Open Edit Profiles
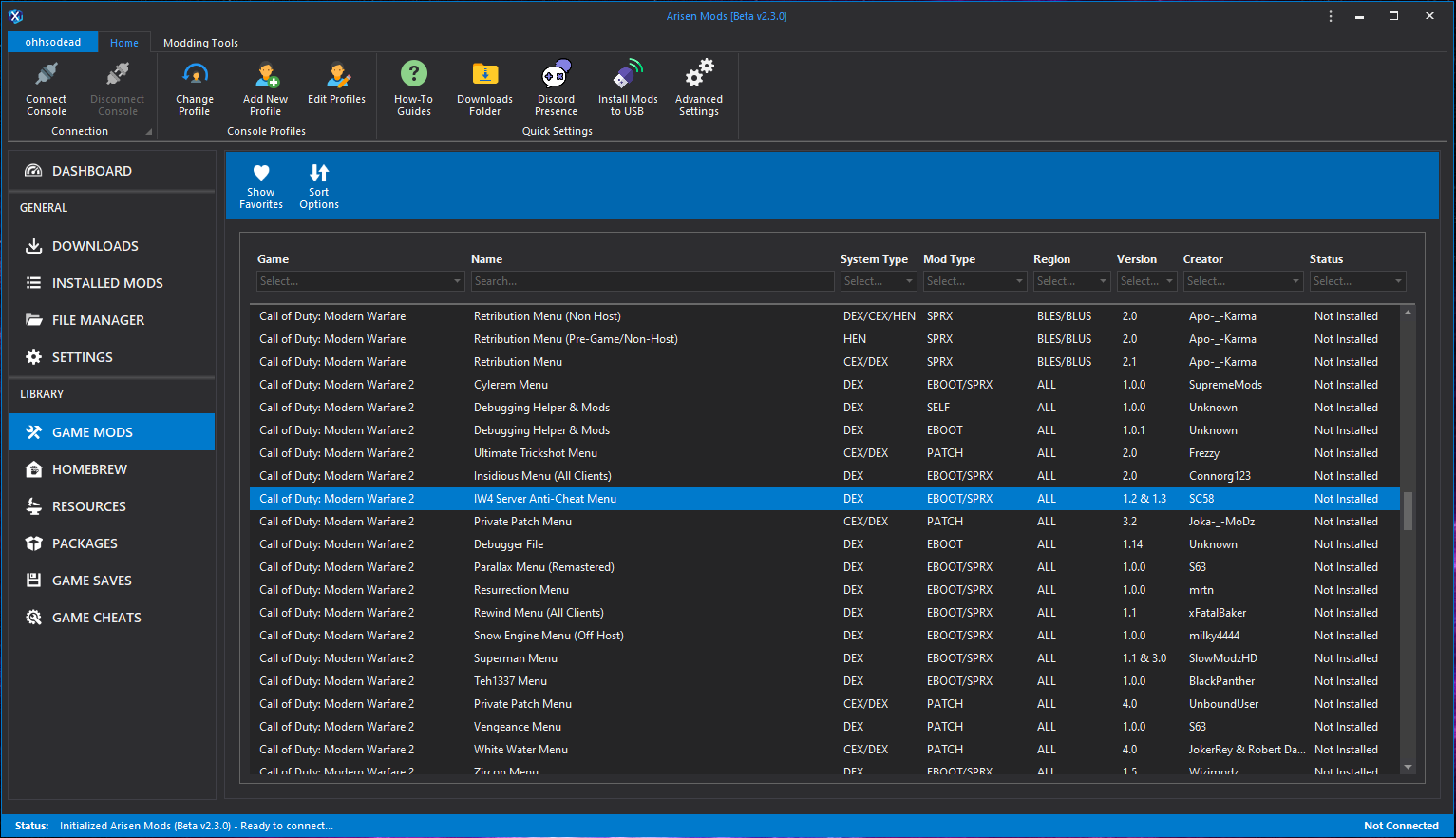This screenshot has height=838, width=1456. pyautogui.click(x=336, y=84)
